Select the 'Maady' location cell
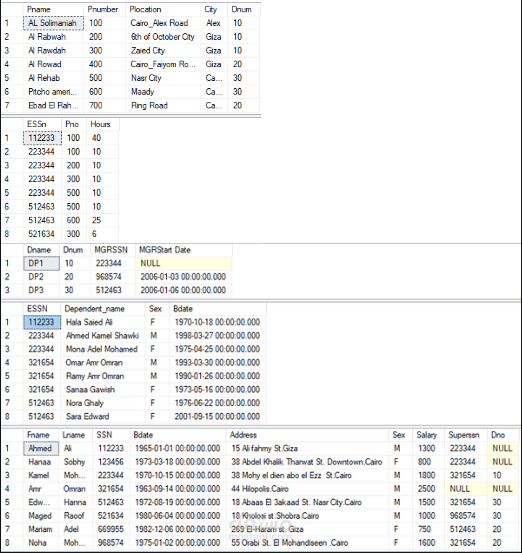This screenshot has height=553, width=522. coord(163,92)
